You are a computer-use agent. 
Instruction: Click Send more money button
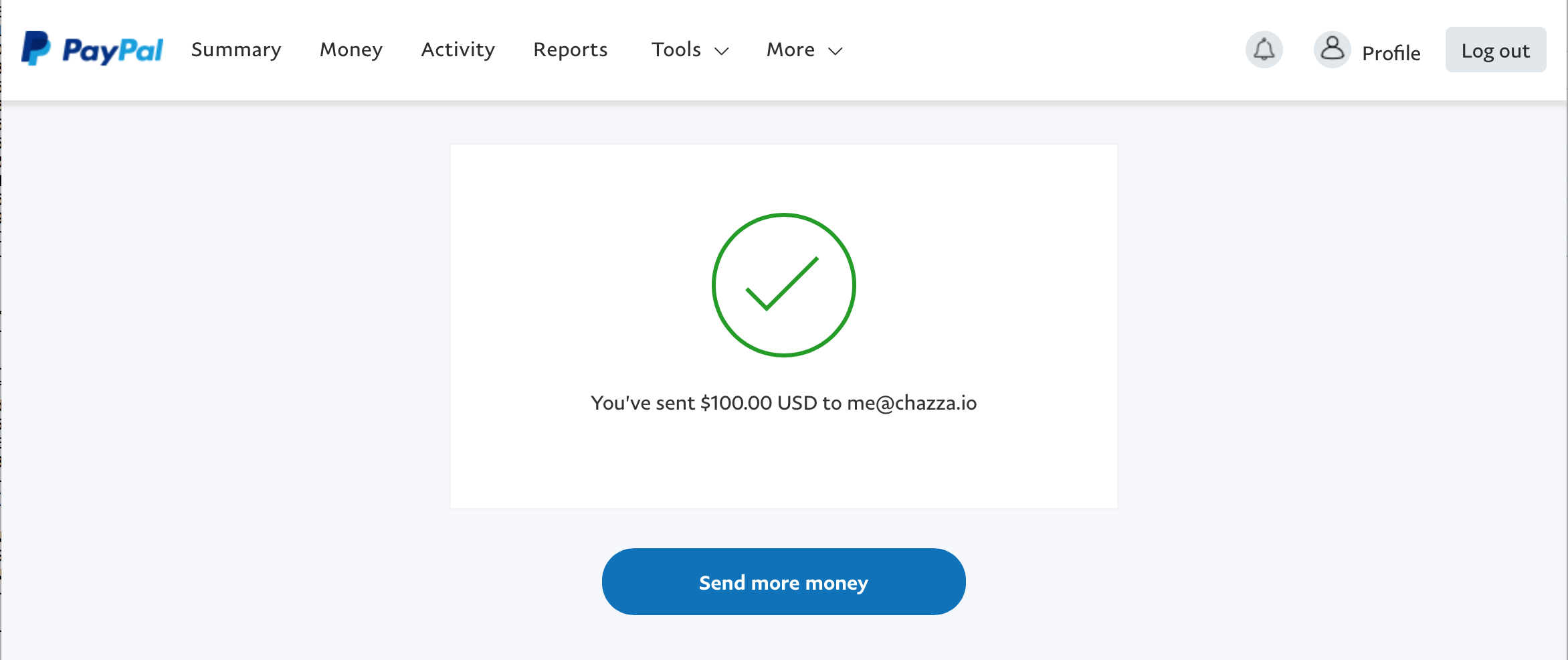tap(783, 582)
